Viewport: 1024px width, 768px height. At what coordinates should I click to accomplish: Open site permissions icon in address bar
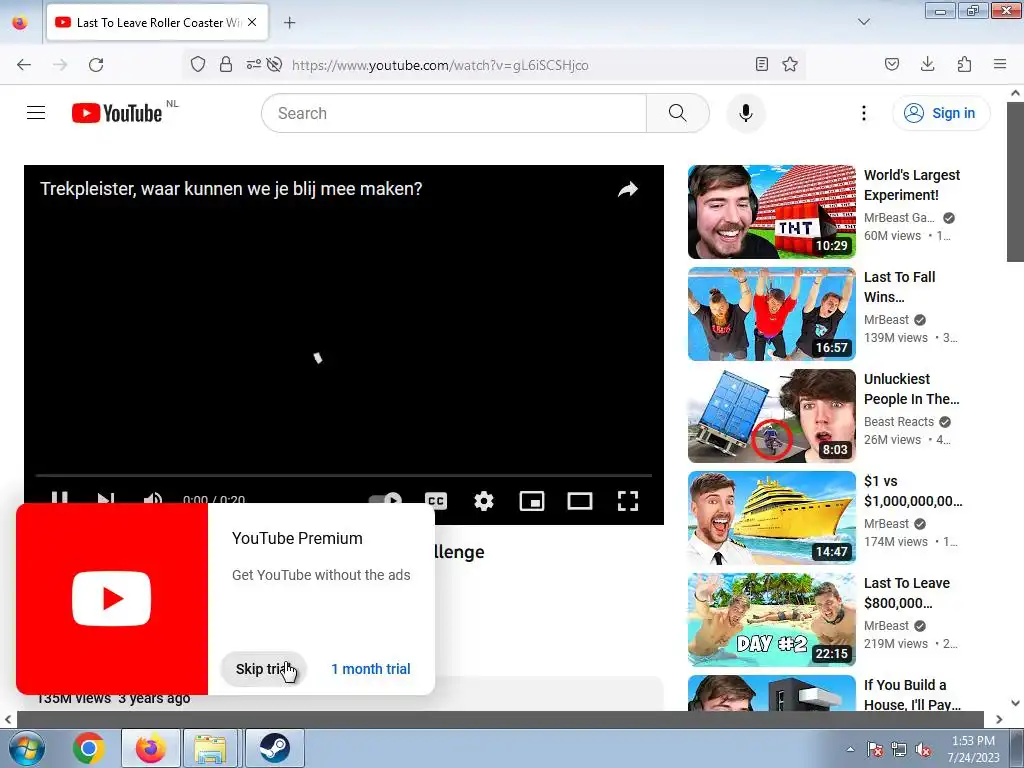pyautogui.click(x=253, y=64)
